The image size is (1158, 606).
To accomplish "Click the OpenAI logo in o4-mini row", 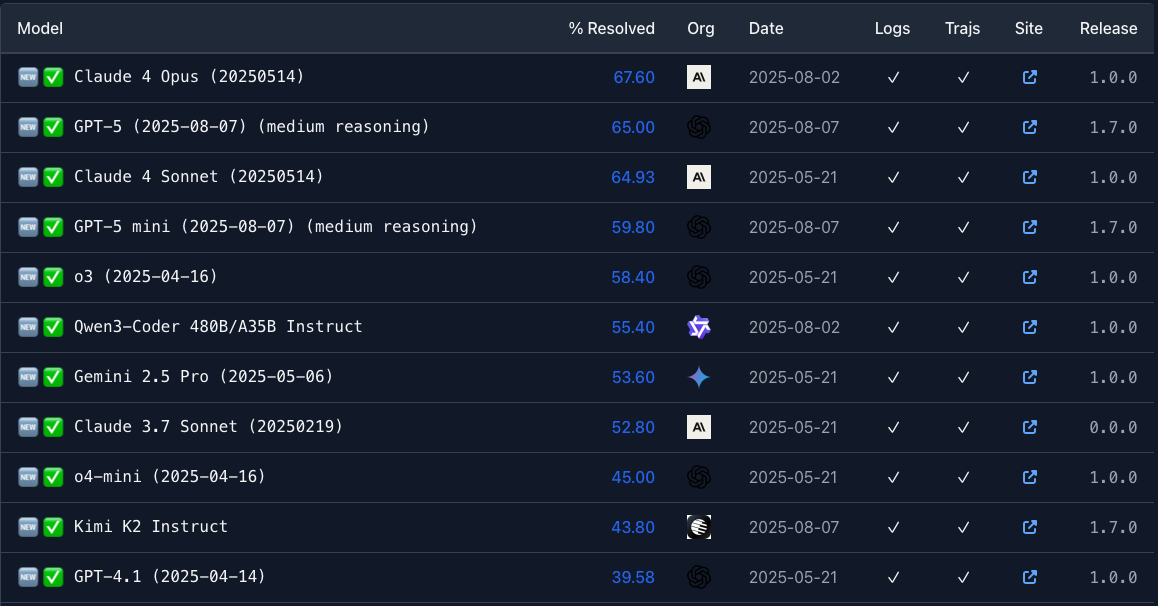I will click(699, 477).
